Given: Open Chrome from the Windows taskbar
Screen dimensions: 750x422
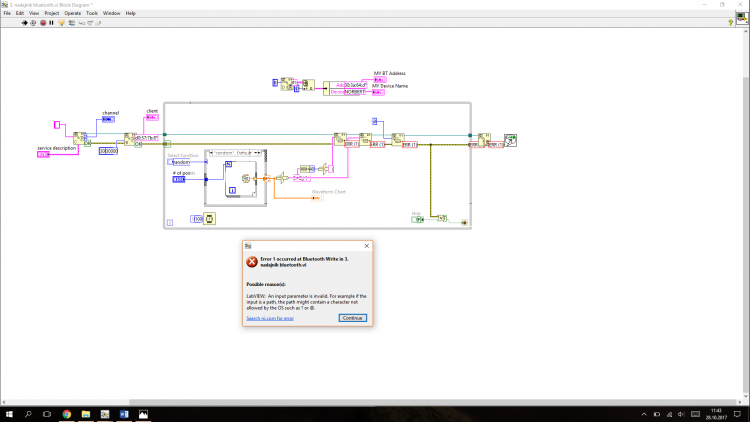Looking at the screenshot, I should tap(66, 414).
